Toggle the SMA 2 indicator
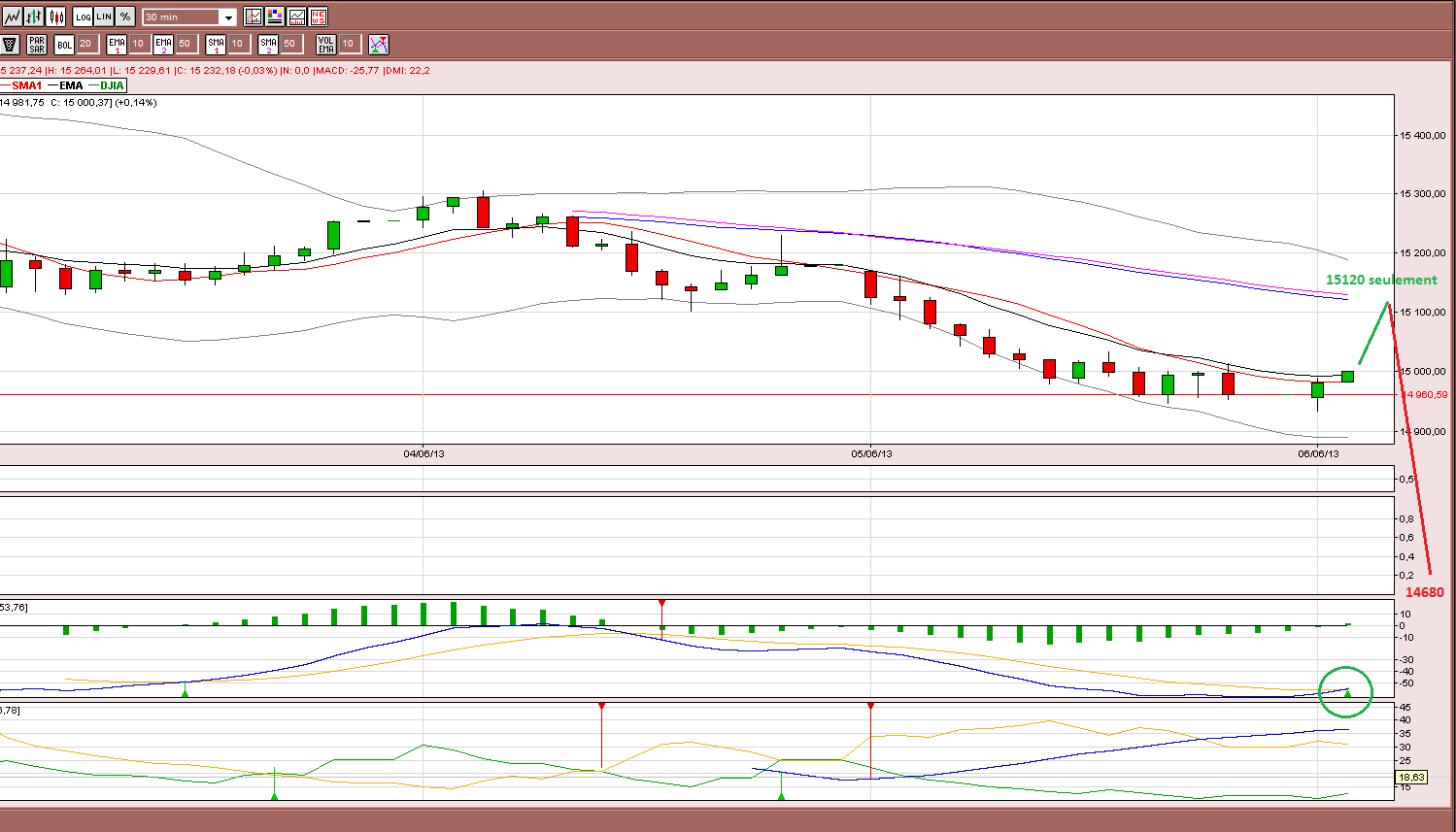 268,44
